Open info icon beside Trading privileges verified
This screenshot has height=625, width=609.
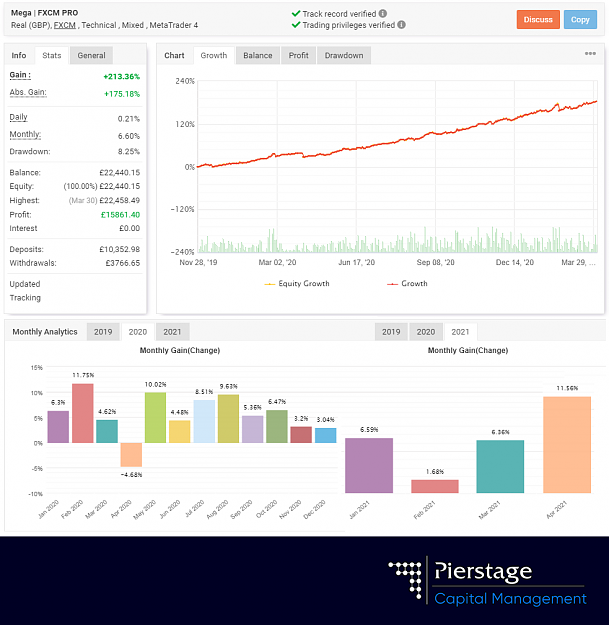point(401,25)
